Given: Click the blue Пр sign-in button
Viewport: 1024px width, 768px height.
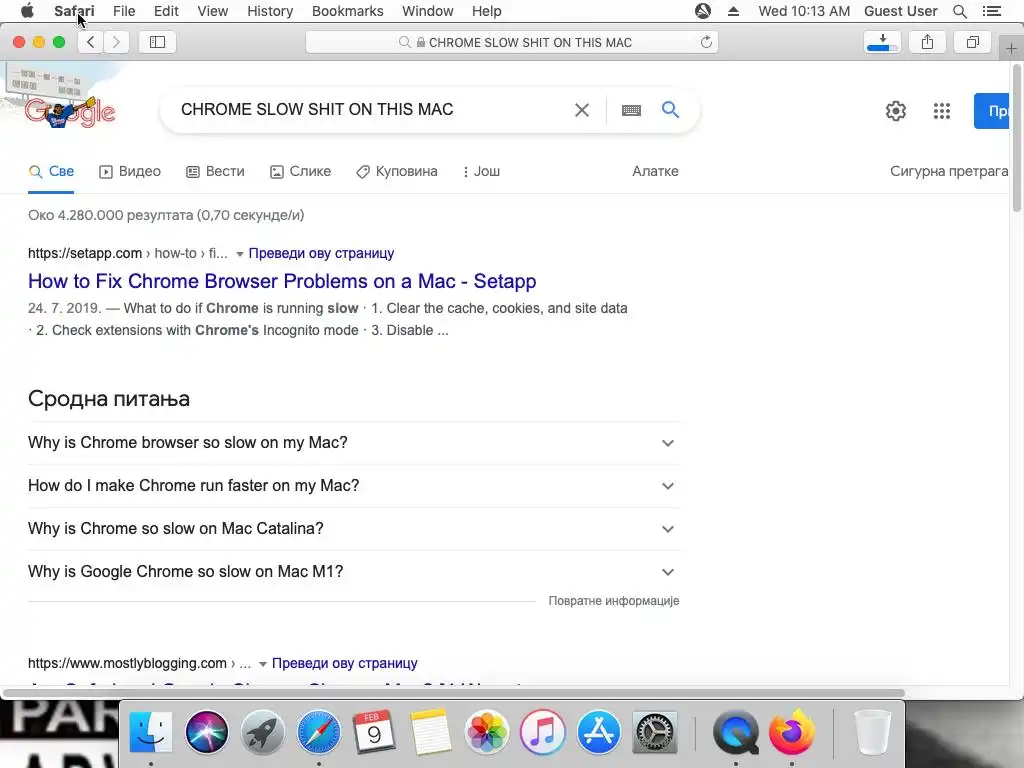Looking at the screenshot, I should click(x=992, y=111).
